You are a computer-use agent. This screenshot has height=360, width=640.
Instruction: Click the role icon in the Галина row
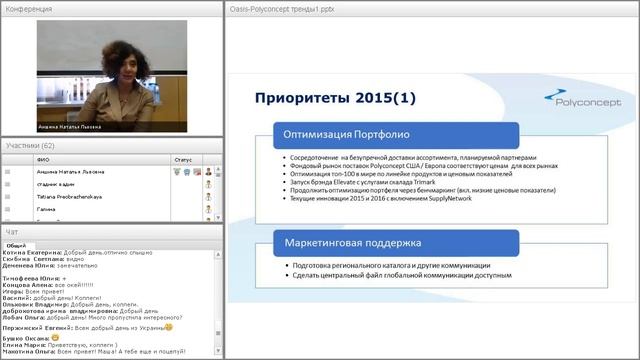tap(209, 209)
